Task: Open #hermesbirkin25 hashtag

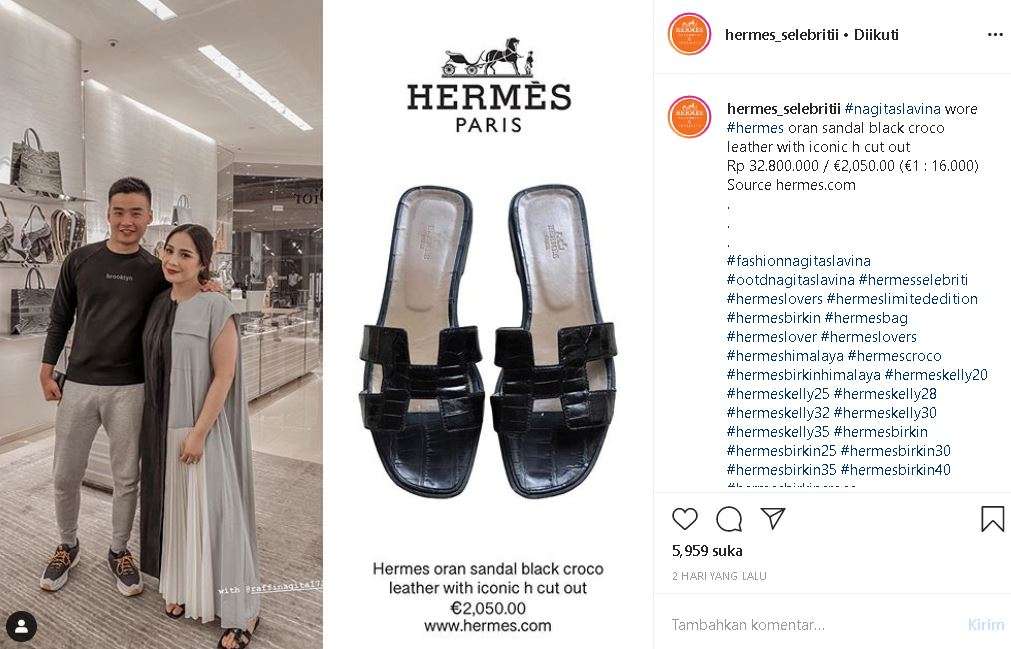Action: [x=781, y=450]
